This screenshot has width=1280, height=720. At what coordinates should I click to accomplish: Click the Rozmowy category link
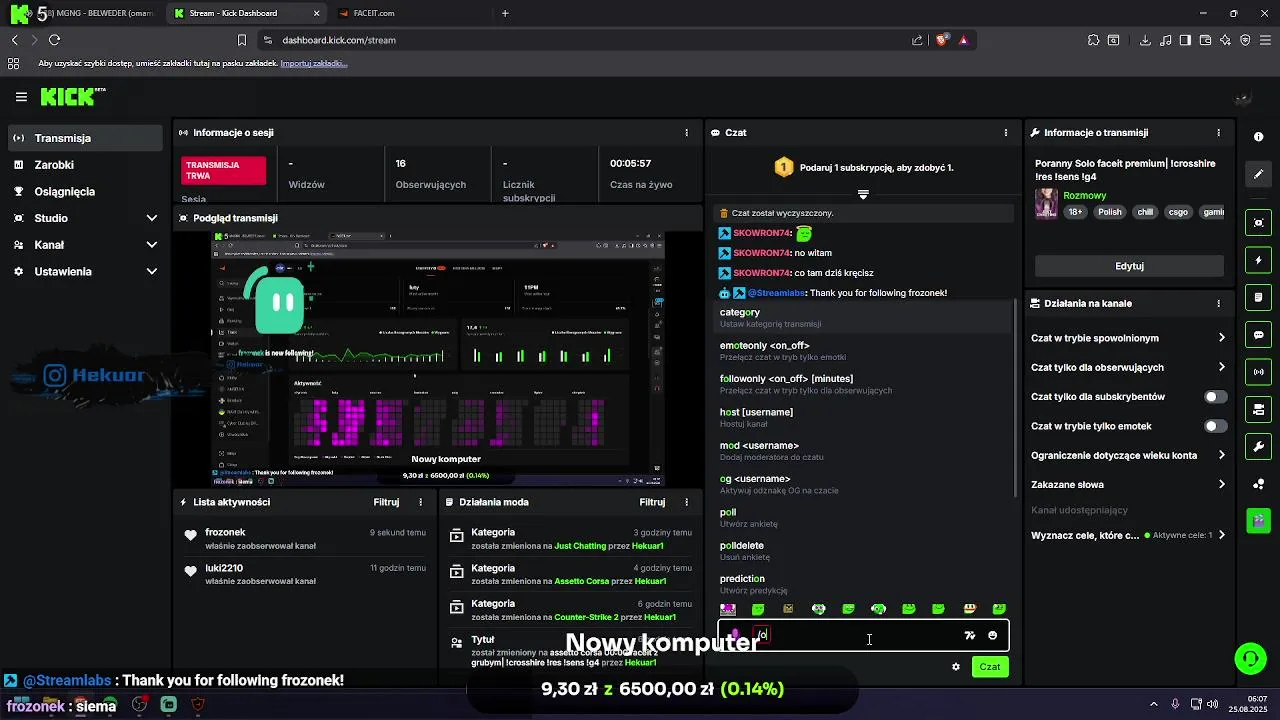pyautogui.click(x=1084, y=196)
